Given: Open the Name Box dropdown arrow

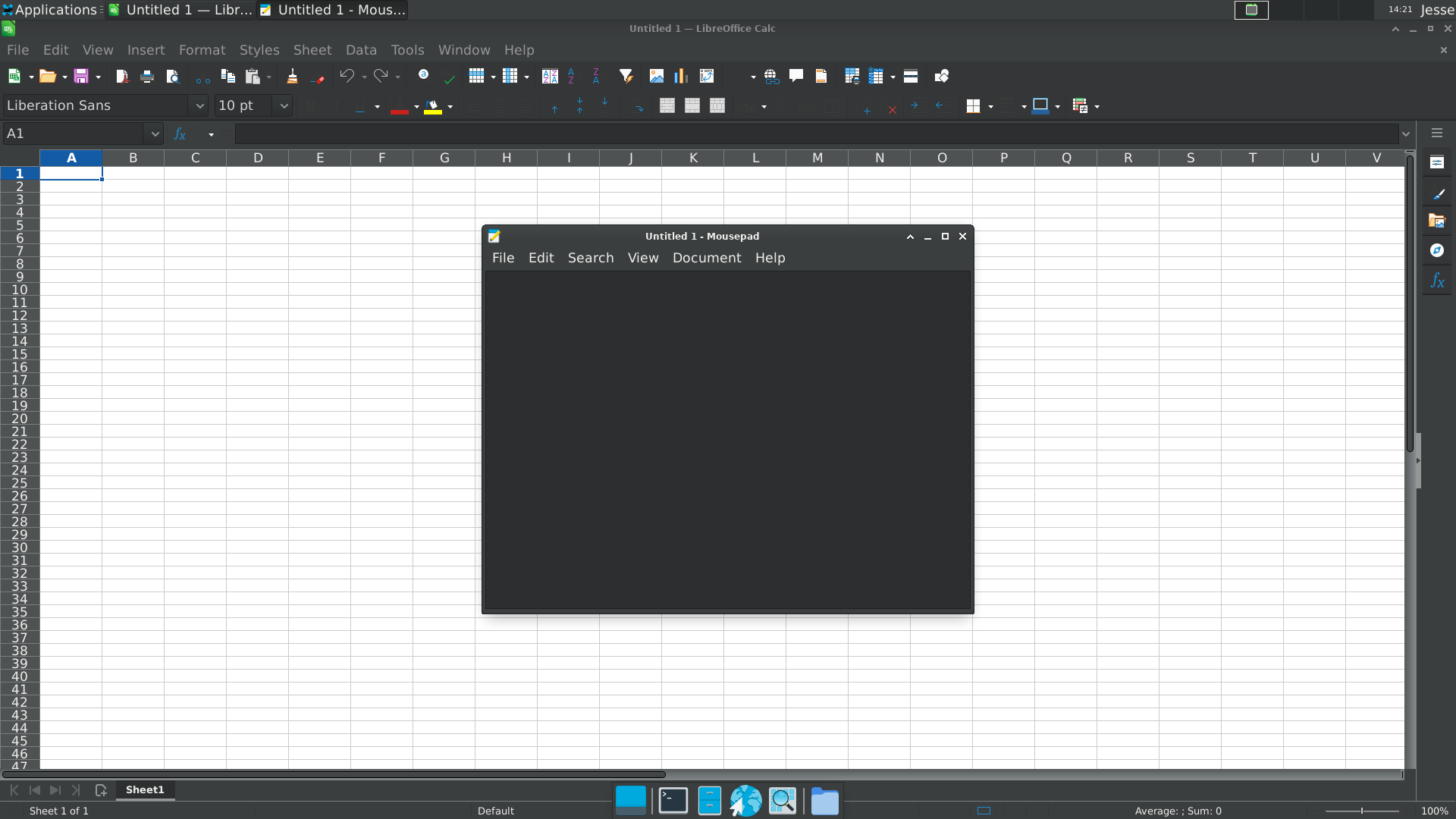Looking at the screenshot, I should (x=155, y=133).
